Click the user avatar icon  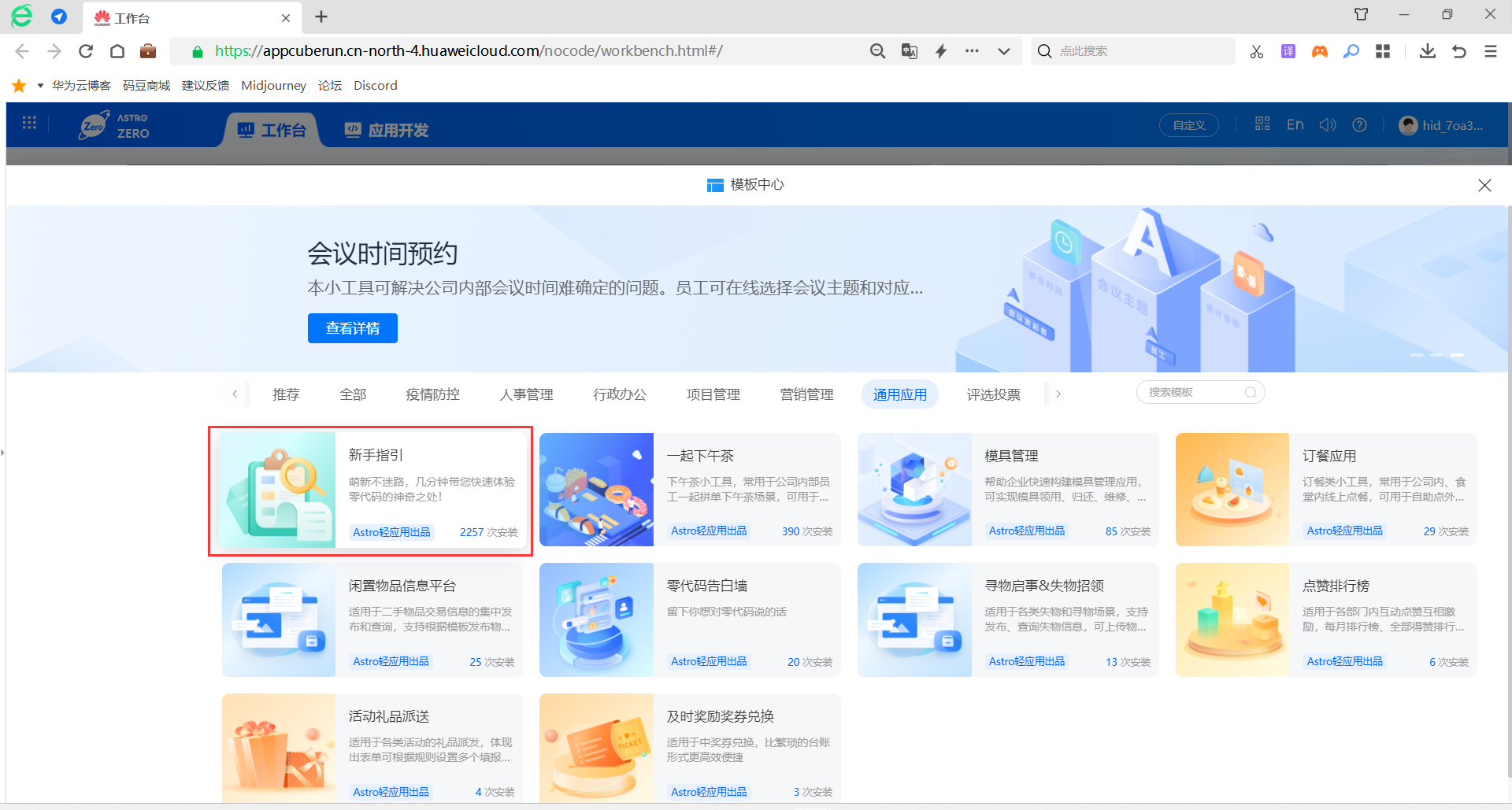tap(1408, 125)
